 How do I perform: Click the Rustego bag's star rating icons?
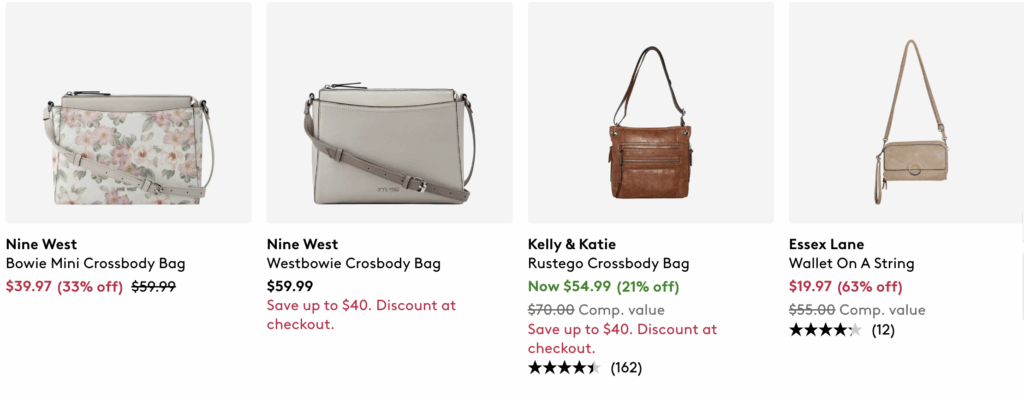(x=564, y=368)
